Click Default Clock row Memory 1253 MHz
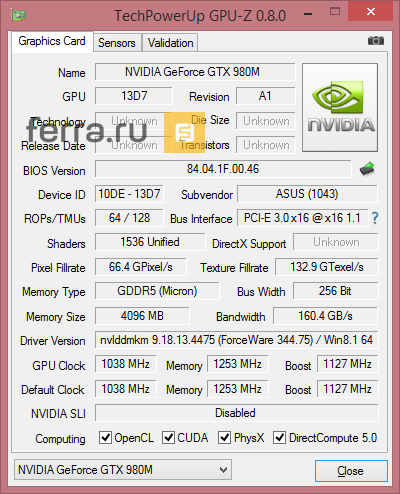Viewport: 400px width, 494px height. 238,389
